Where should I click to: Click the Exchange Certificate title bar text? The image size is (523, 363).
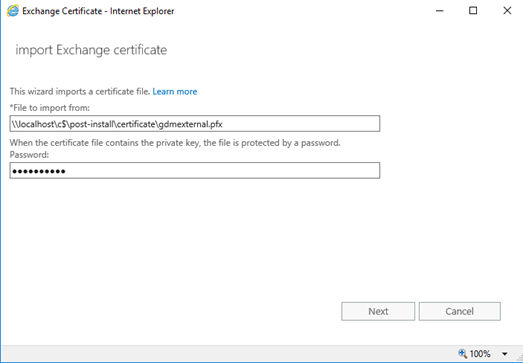point(98,11)
